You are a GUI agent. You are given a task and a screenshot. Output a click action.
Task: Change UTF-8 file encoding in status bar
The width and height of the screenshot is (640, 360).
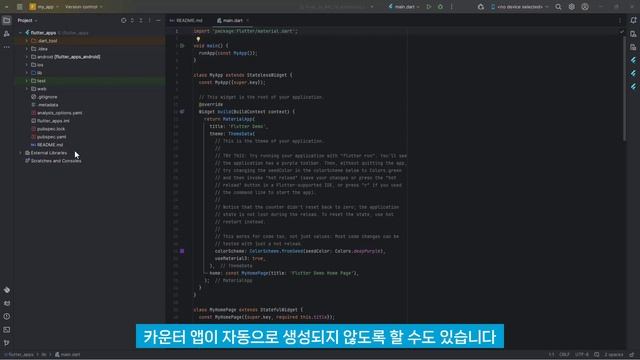click(582, 355)
